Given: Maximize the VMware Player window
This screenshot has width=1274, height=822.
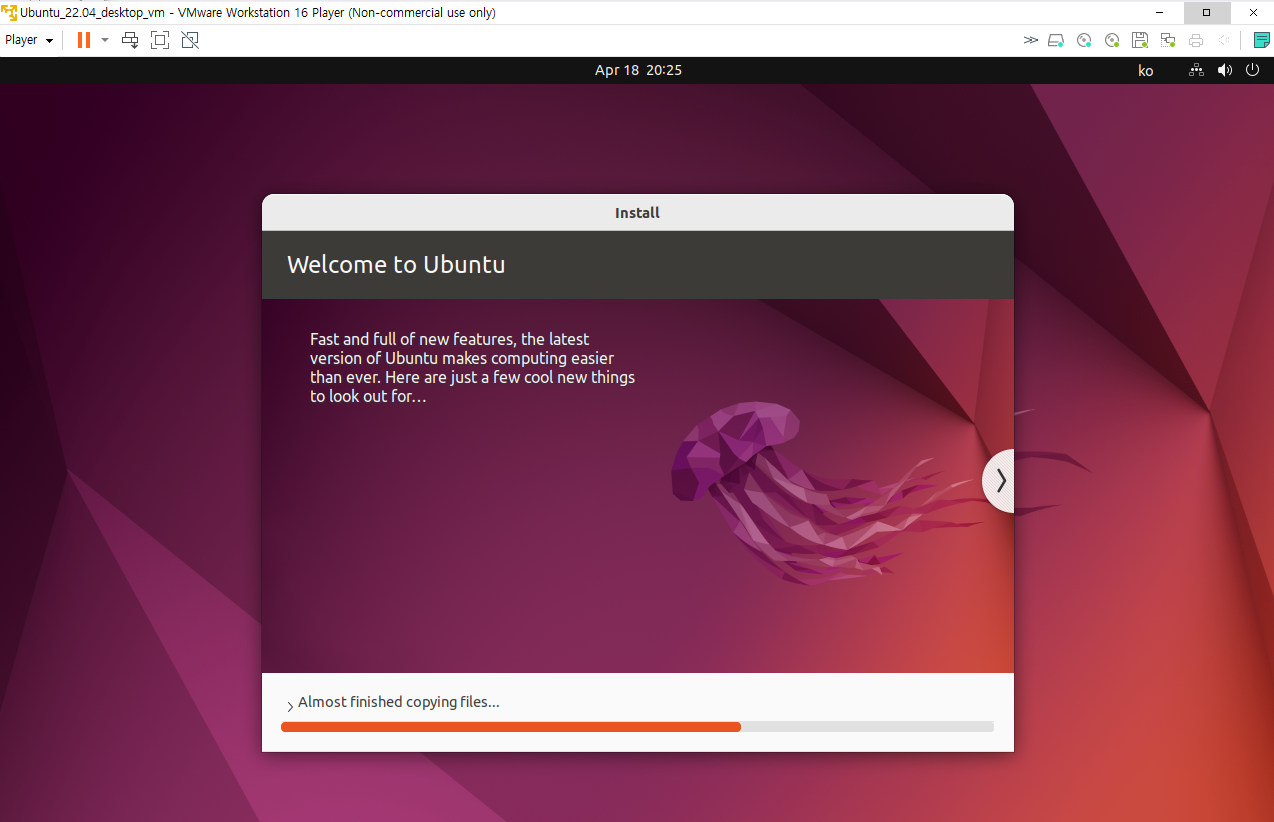Looking at the screenshot, I should (x=1206, y=12).
